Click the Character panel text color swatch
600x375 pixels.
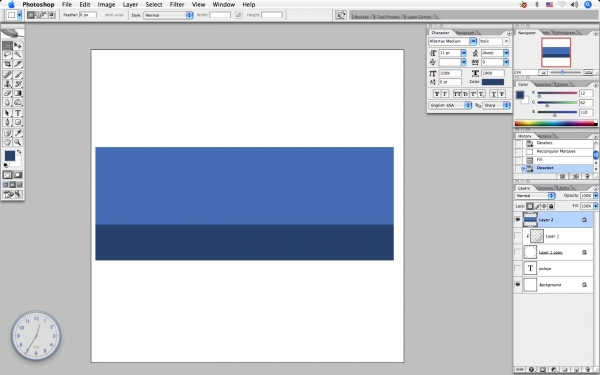(x=493, y=82)
